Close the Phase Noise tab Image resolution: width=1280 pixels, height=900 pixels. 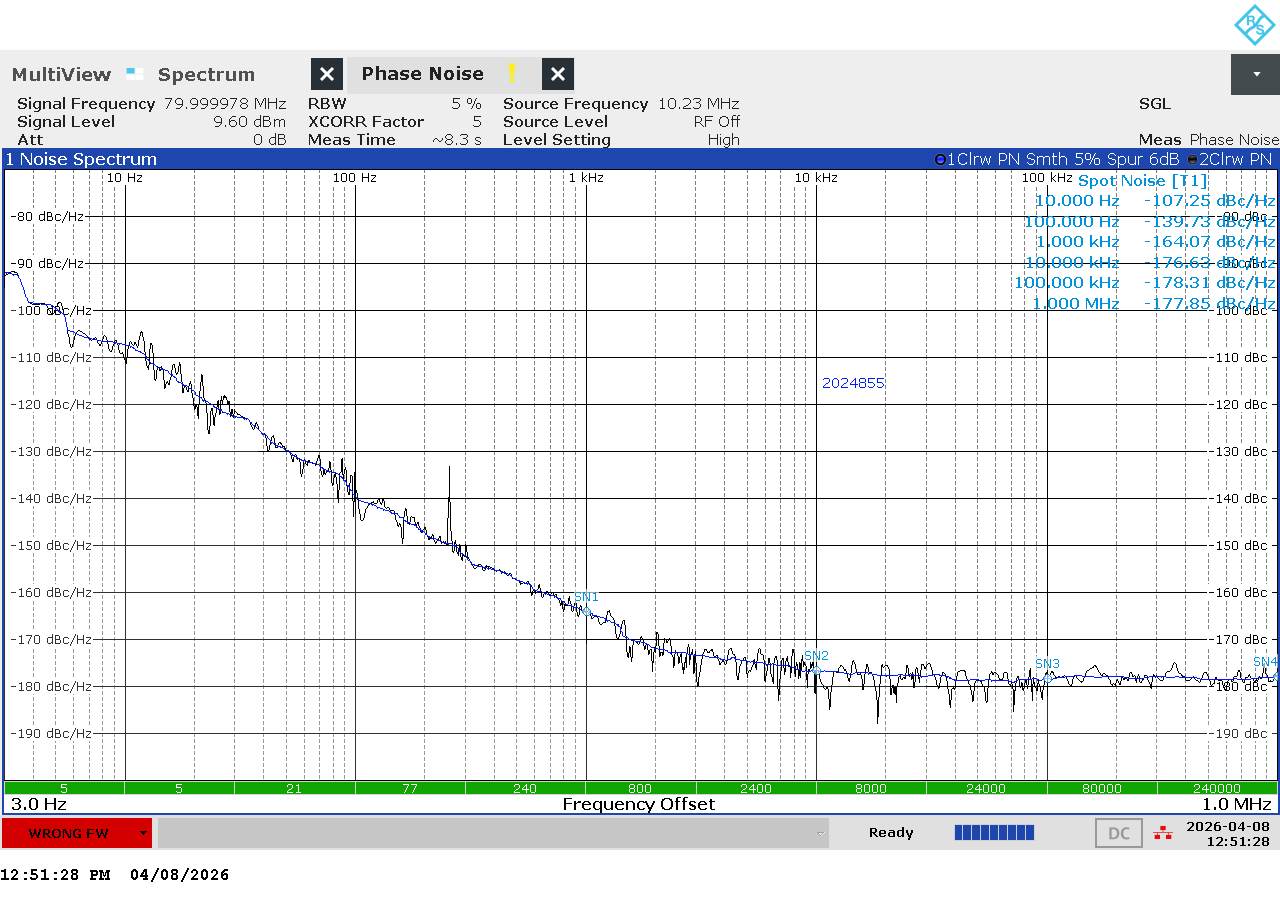pyautogui.click(x=558, y=74)
